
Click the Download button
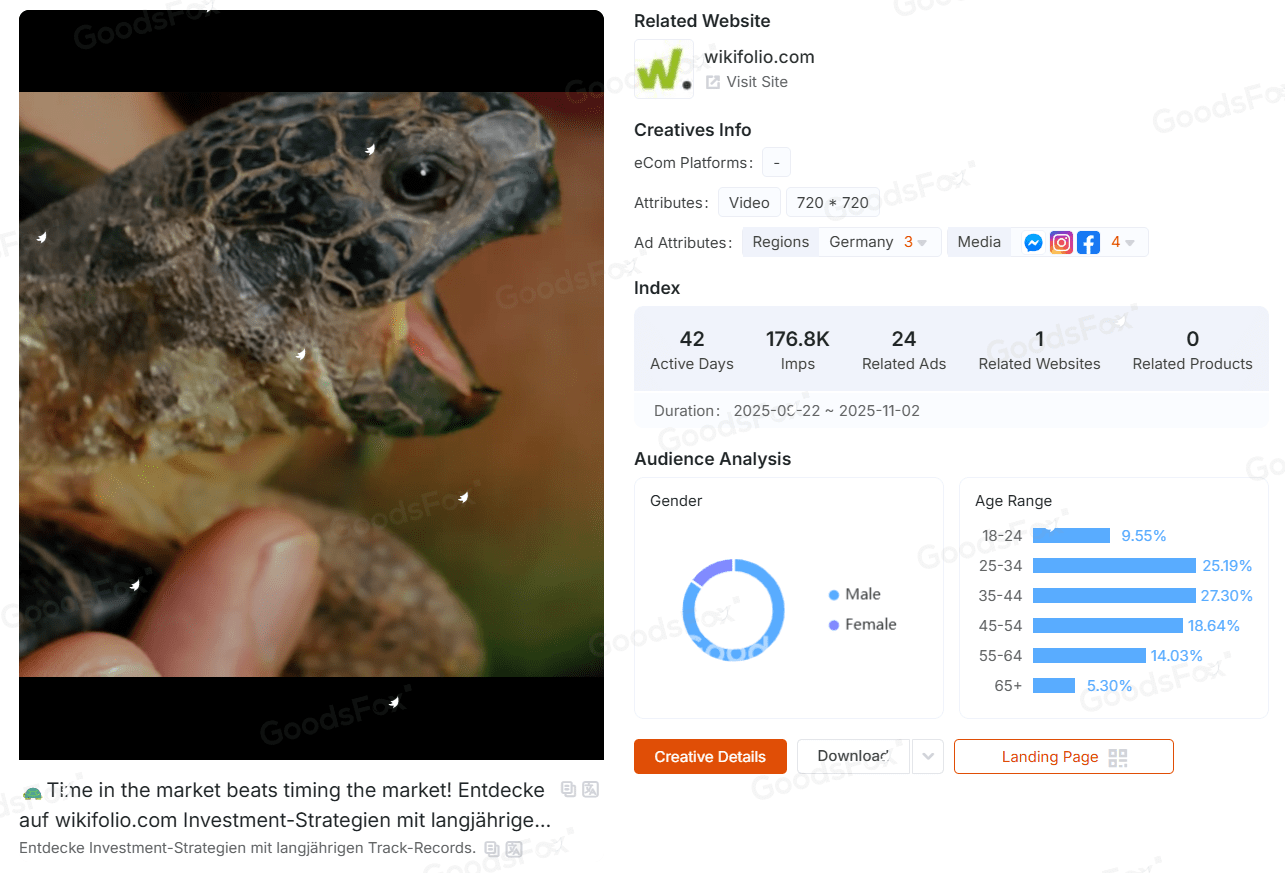853,756
